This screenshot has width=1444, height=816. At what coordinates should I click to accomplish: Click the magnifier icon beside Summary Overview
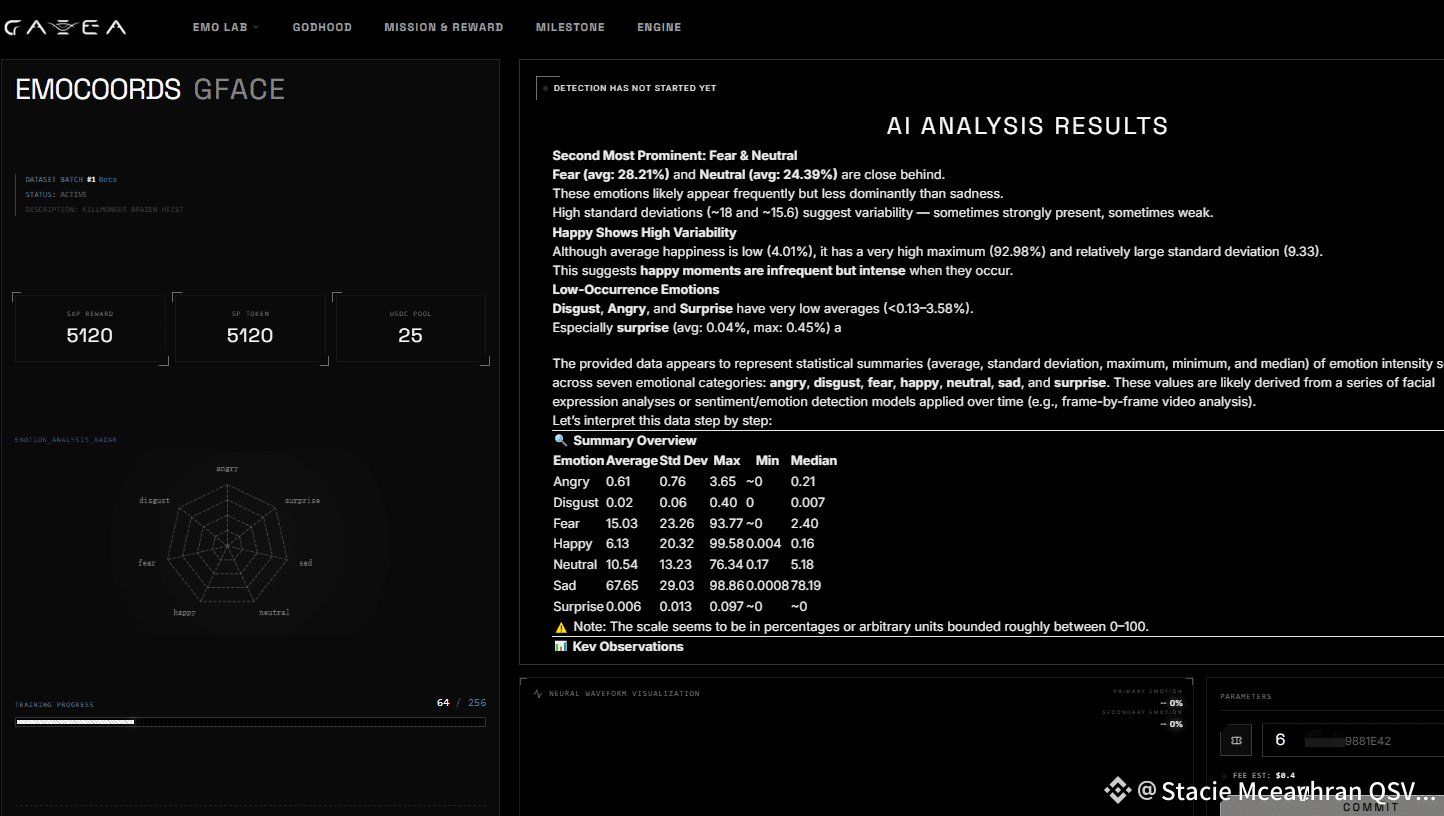click(560, 440)
